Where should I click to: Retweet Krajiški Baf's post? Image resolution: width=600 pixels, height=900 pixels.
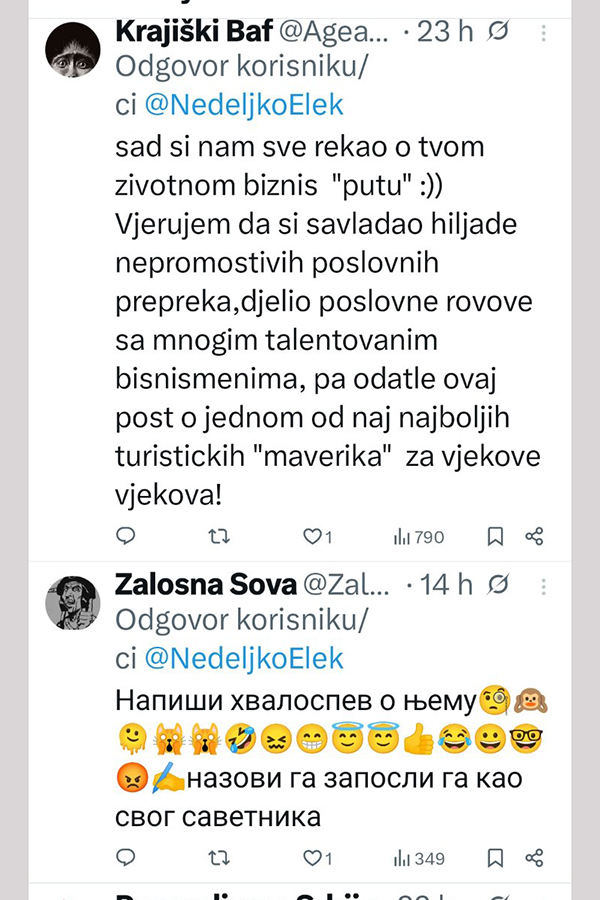pos(218,537)
